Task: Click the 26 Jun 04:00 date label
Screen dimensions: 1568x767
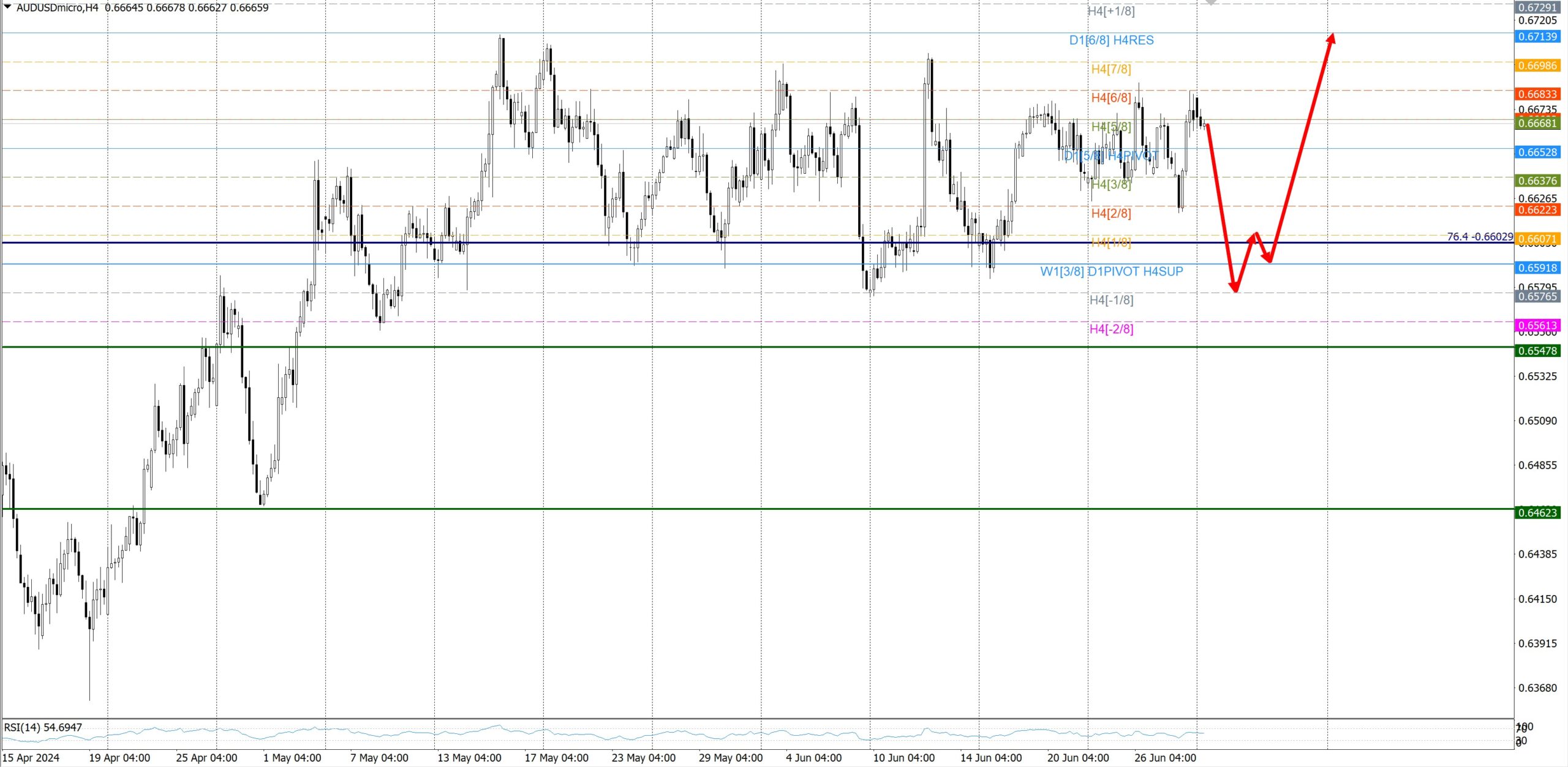Action: pyautogui.click(x=1165, y=758)
